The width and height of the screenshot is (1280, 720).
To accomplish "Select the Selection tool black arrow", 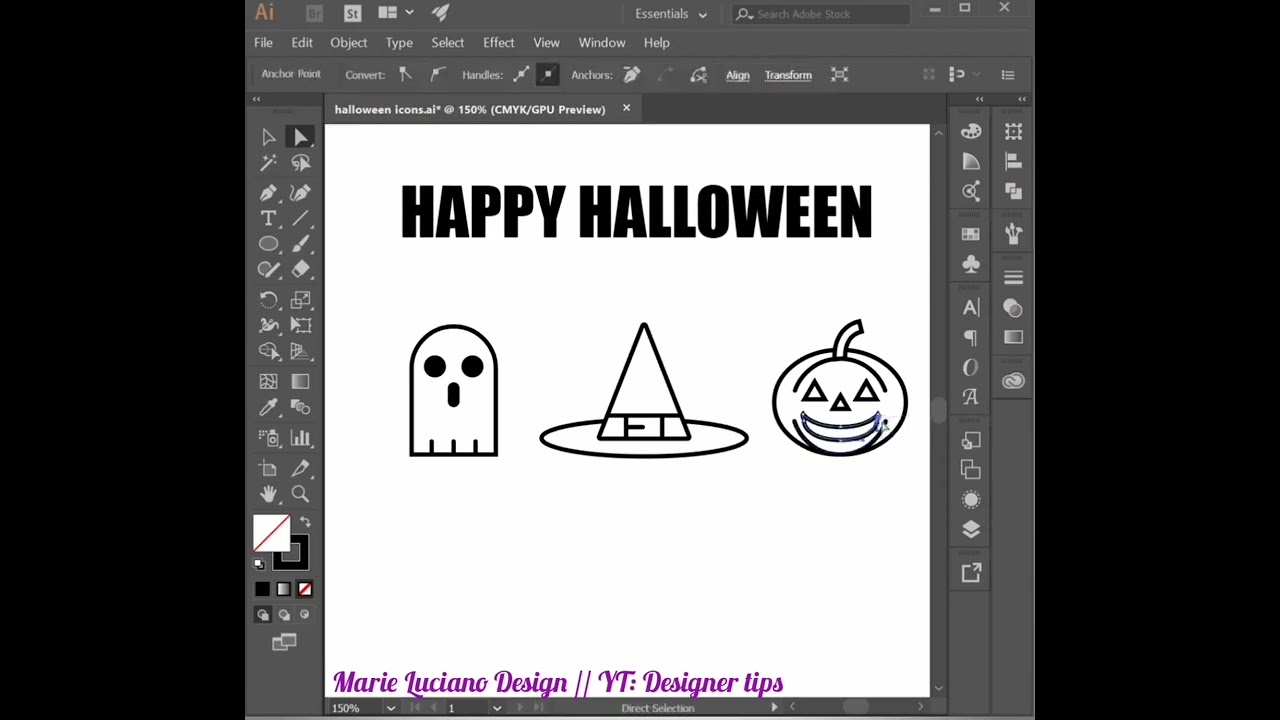I will coord(268,137).
